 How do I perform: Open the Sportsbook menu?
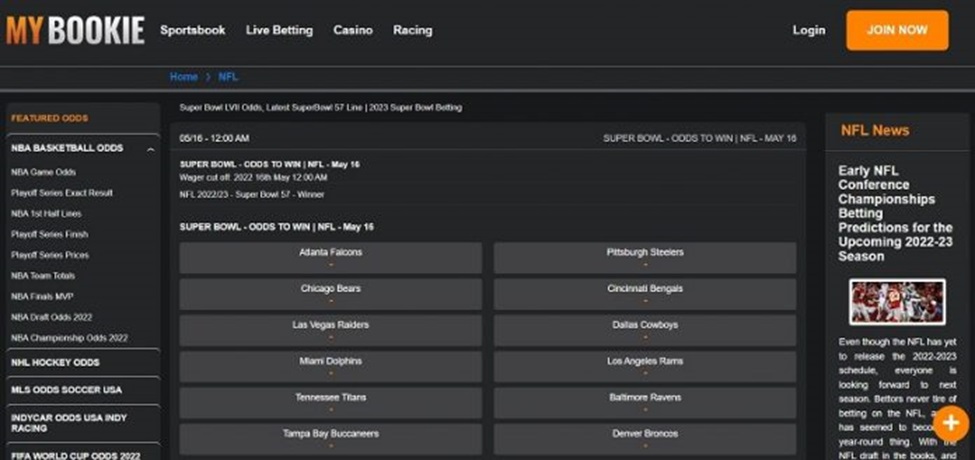point(193,30)
